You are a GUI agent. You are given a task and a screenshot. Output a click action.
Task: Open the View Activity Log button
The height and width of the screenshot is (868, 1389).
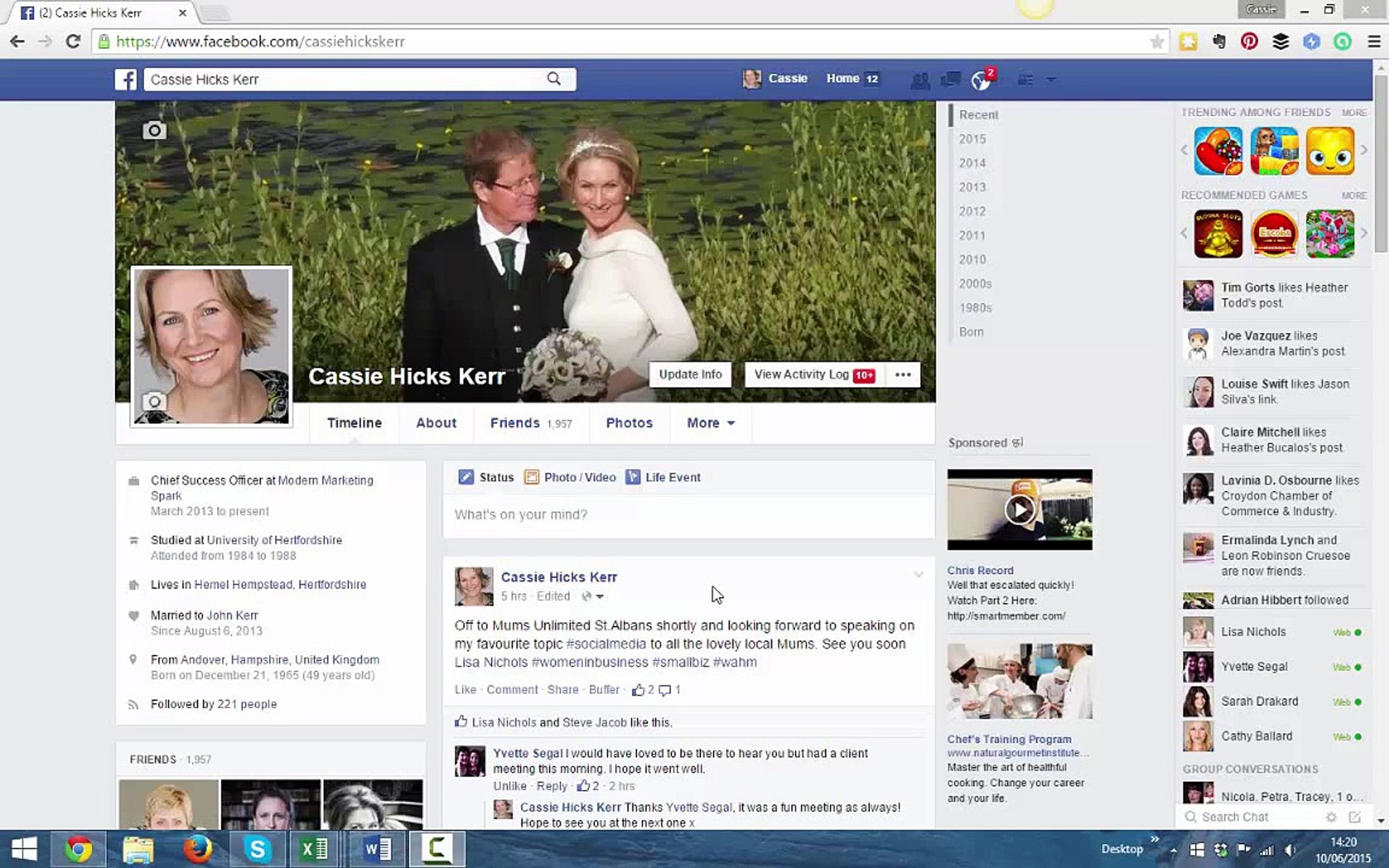810,374
